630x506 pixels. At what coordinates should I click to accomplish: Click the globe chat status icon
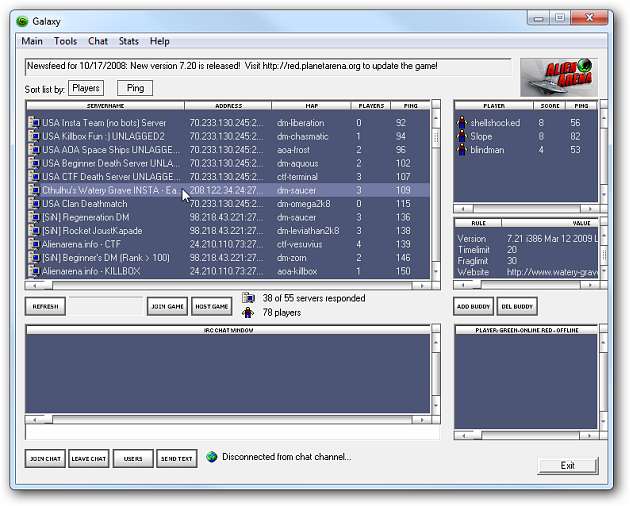click(211, 457)
